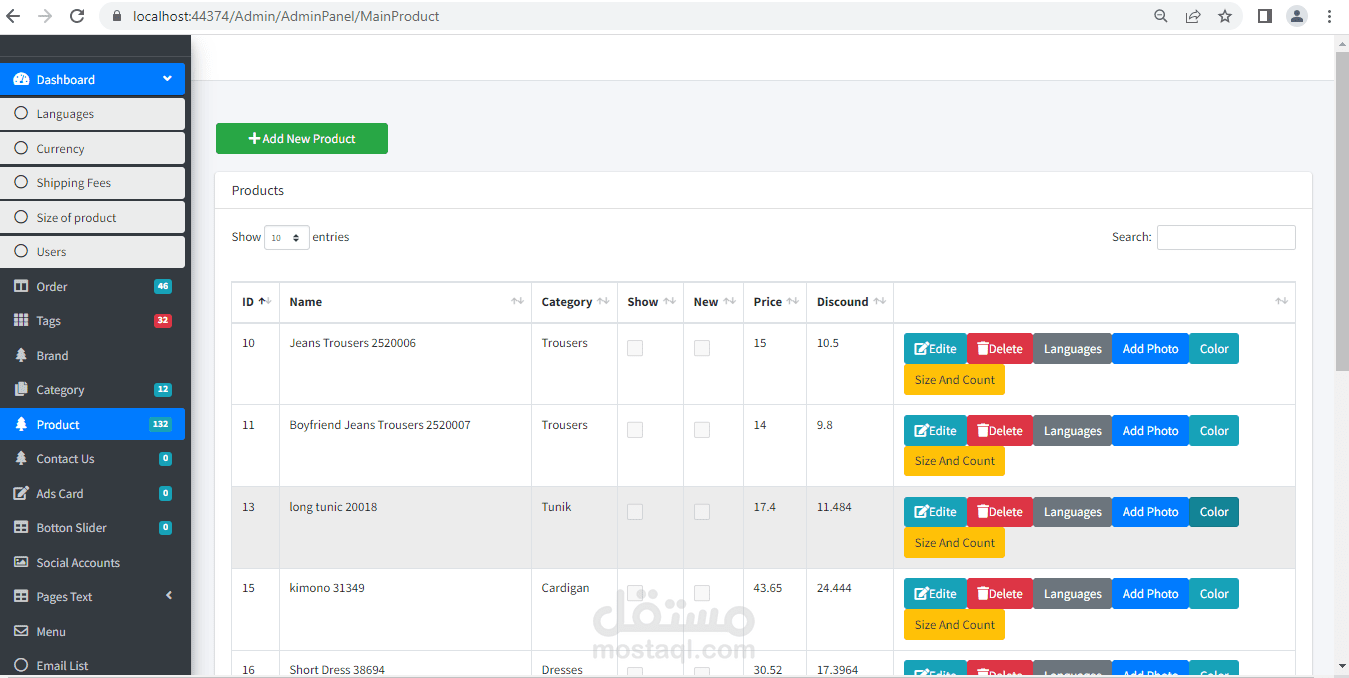Collapse the Dashboard menu chevron

167,79
